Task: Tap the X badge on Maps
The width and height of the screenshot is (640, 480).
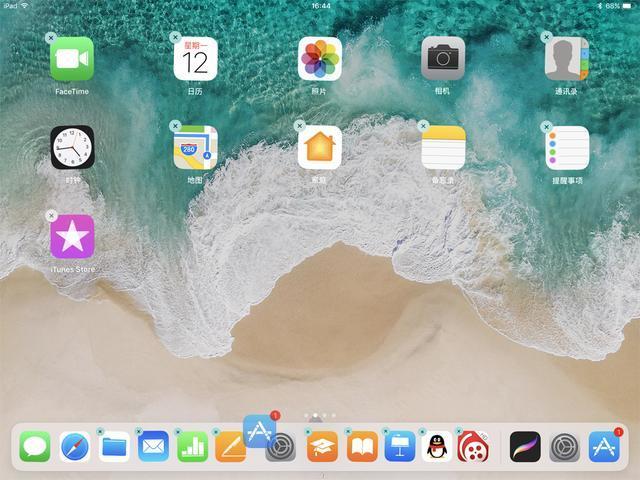Action: (x=175, y=126)
